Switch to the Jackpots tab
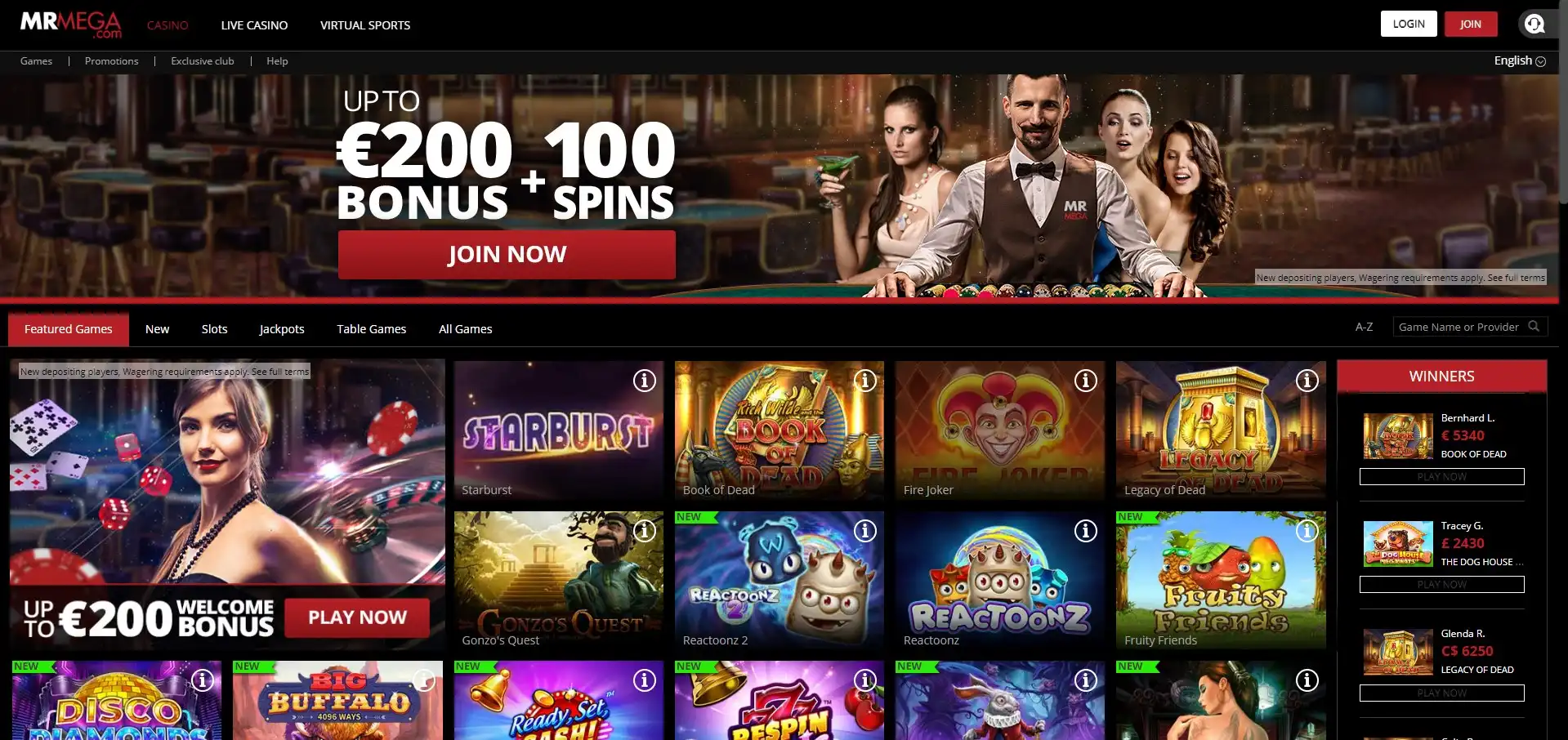 282,329
